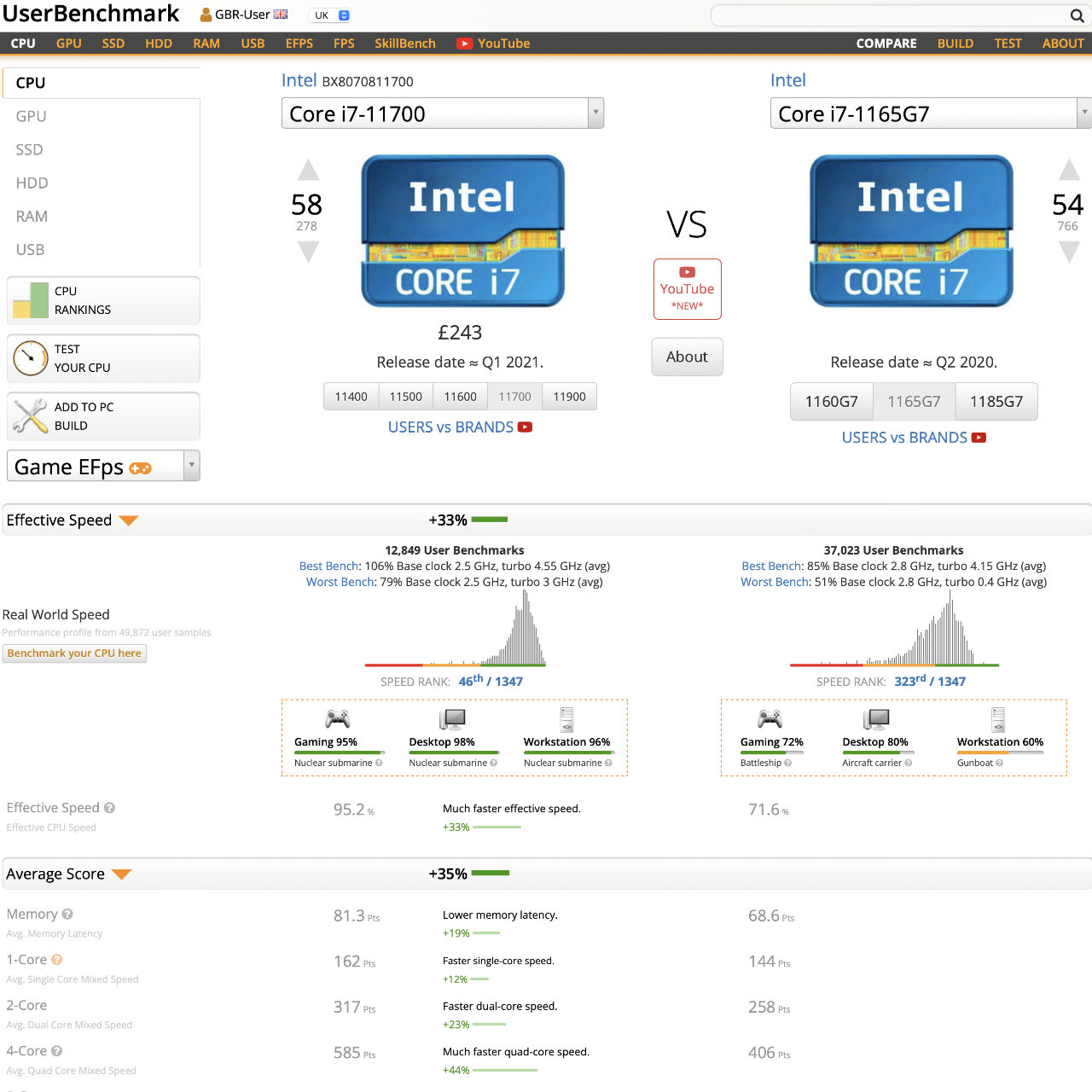Select RAM in the left sidebar

click(32, 217)
